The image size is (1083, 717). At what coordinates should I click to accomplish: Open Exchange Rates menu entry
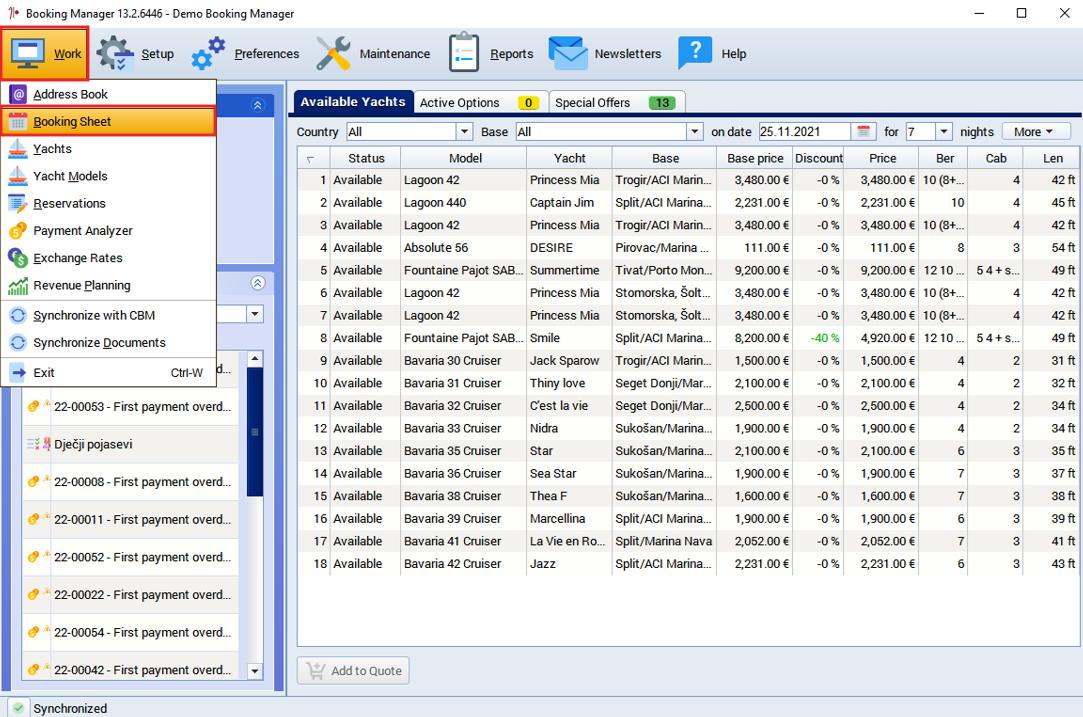tap(108, 258)
